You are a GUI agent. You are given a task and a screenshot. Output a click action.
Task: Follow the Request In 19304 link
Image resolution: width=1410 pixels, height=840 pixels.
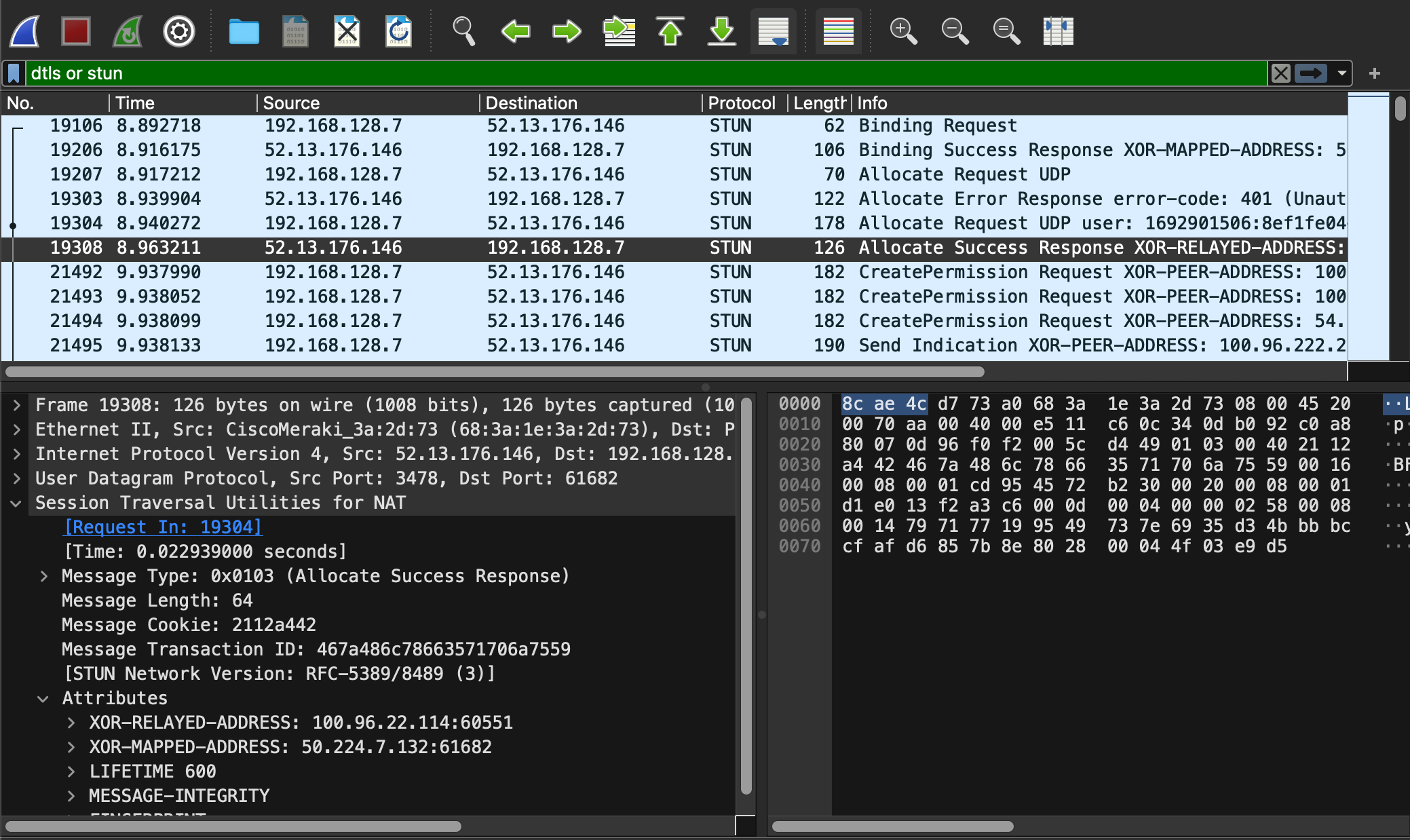click(162, 527)
